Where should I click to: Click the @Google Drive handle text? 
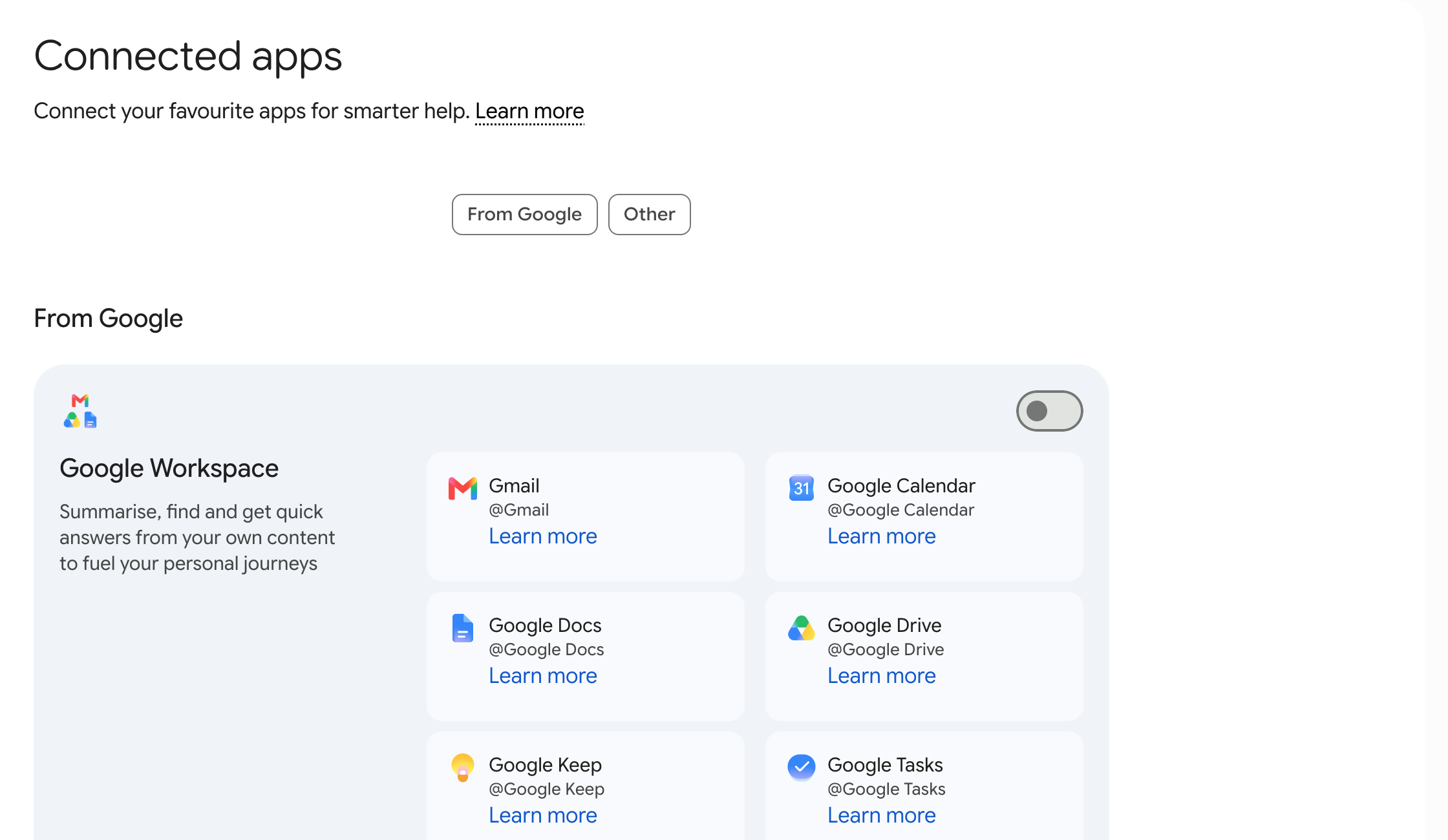[x=886, y=649]
